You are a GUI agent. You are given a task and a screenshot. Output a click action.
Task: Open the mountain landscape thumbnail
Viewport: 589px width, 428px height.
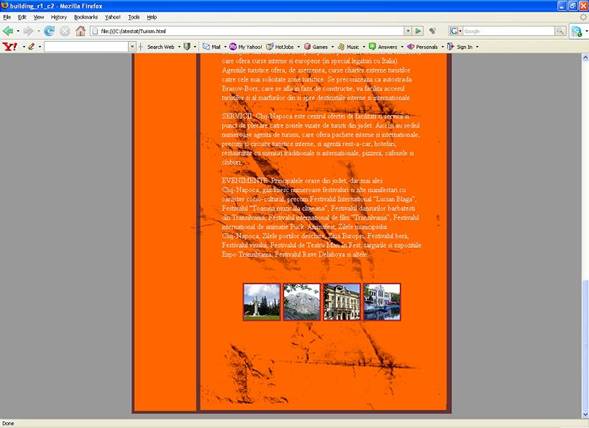click(302, 302)
